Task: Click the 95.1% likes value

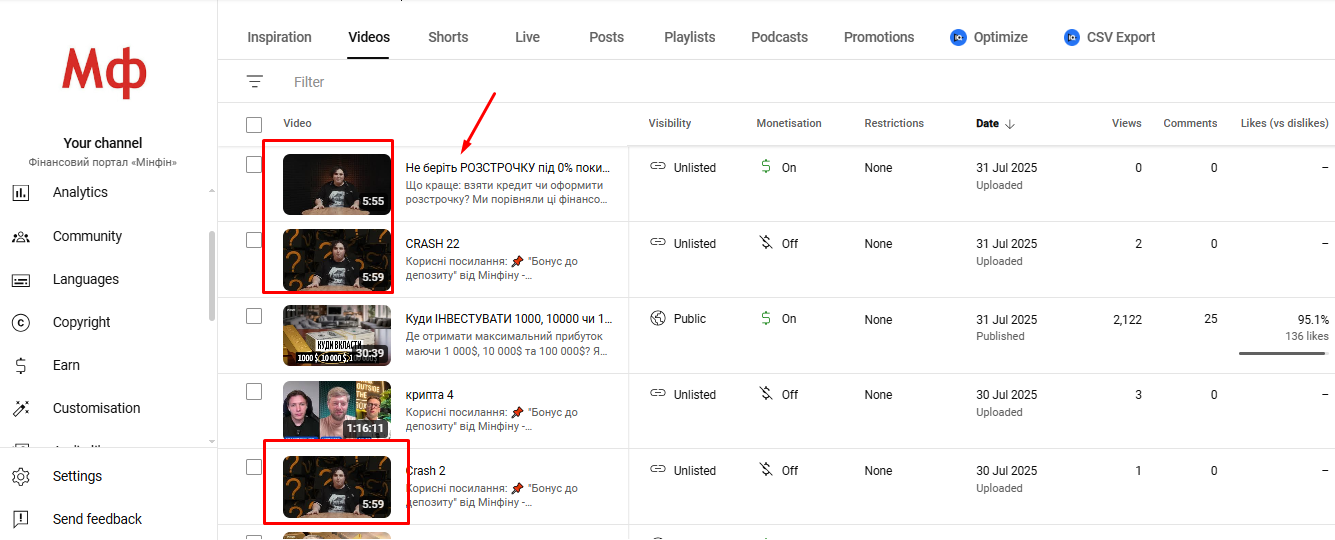Action: point(1313,320)
